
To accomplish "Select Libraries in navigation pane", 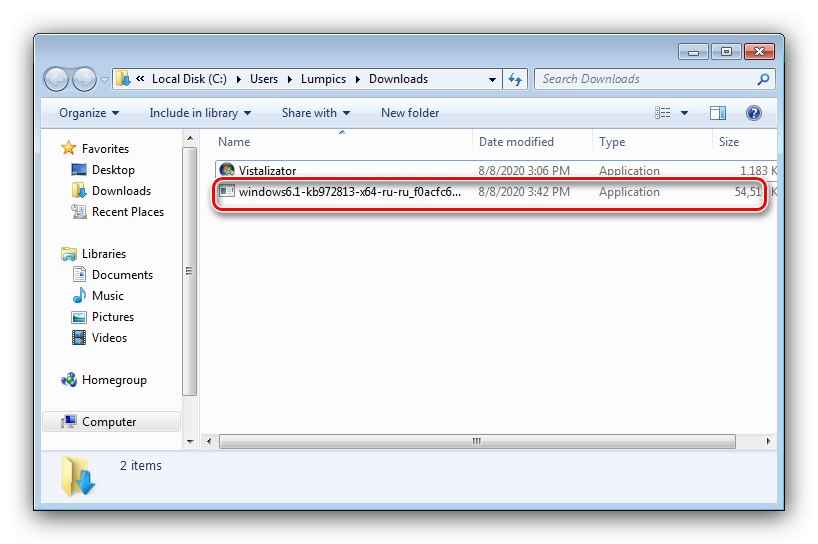I will coord(104,254).
